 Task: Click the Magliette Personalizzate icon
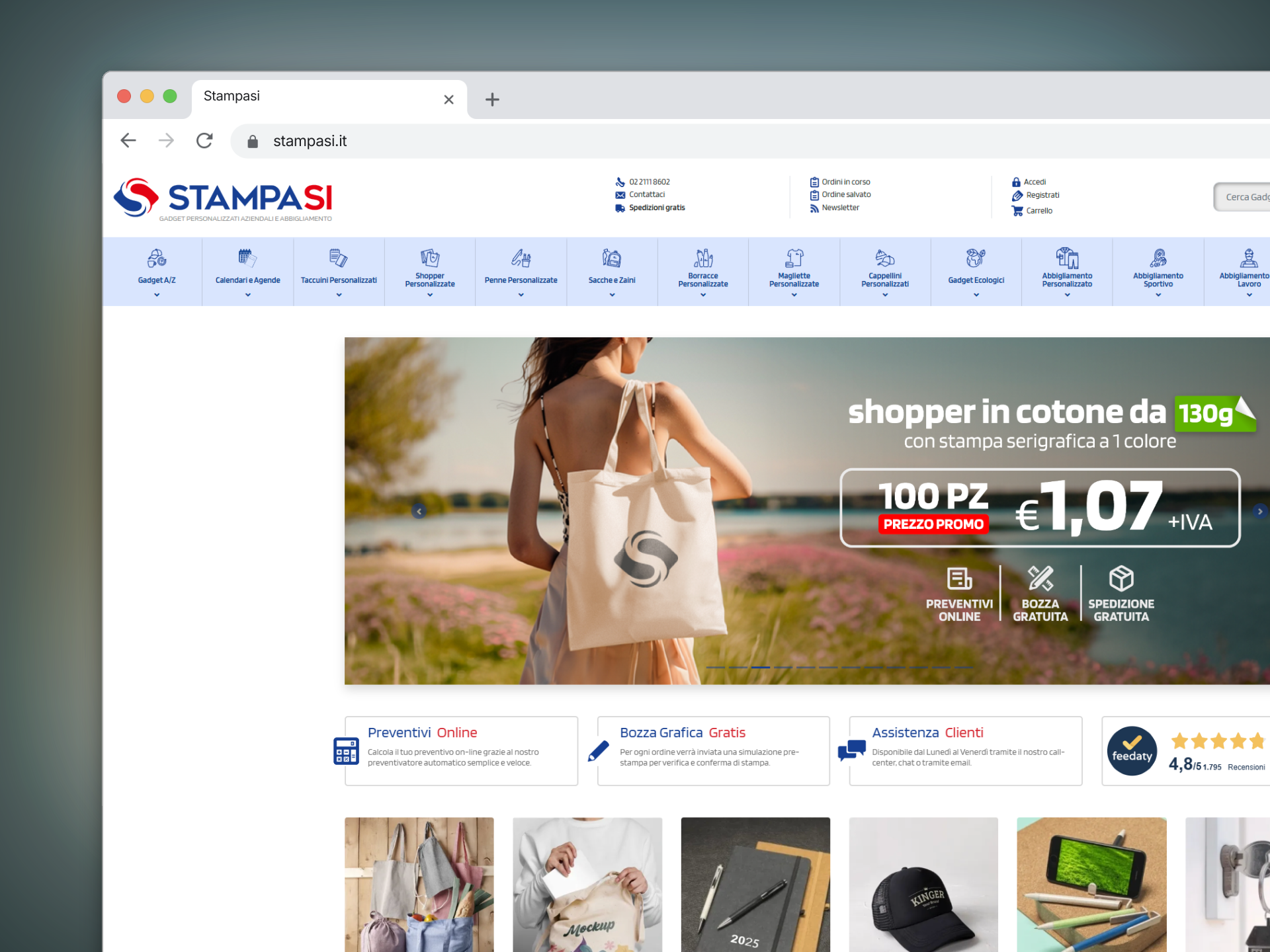[x=794, y=258]
